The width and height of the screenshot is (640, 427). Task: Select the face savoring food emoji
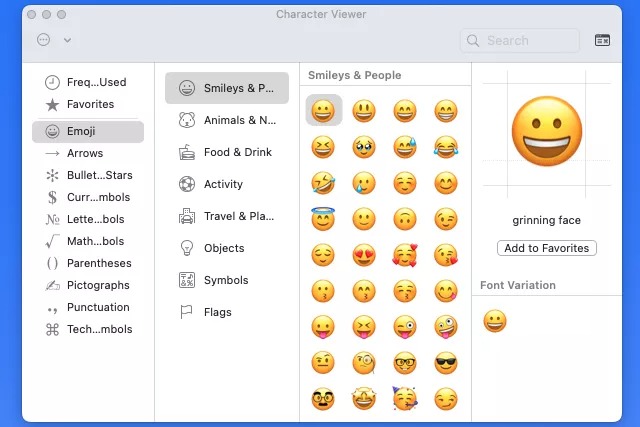click(x=446, y=291)
